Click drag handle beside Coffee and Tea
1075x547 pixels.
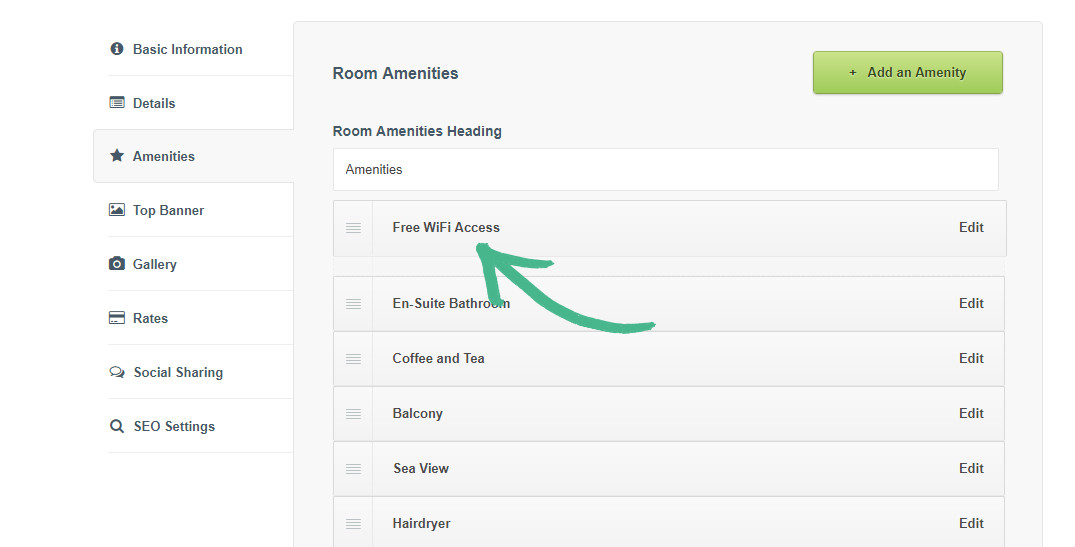353,359
